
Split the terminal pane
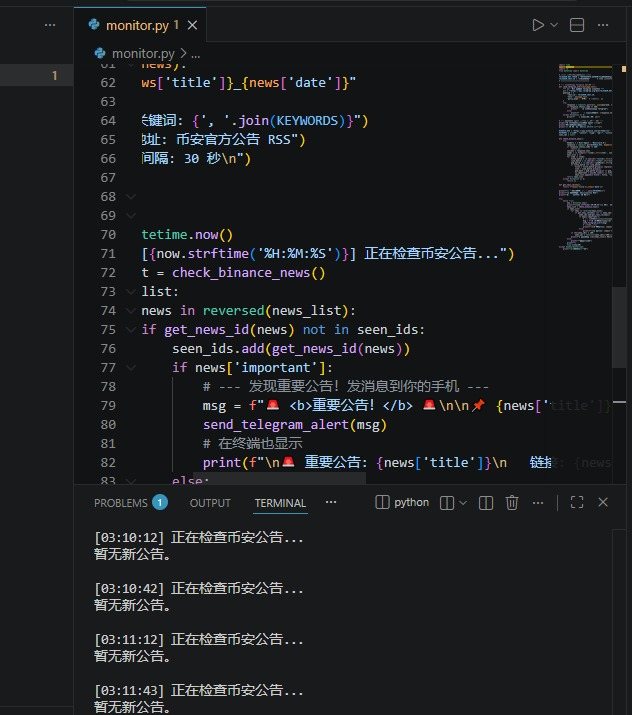pos(486,503)
